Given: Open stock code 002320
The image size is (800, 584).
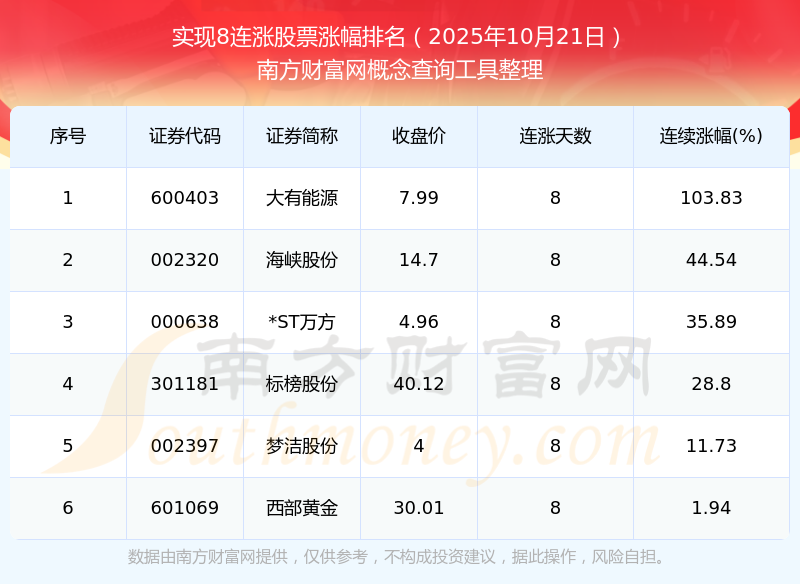Looking at the screenshot, I should (x=185, y=260).
